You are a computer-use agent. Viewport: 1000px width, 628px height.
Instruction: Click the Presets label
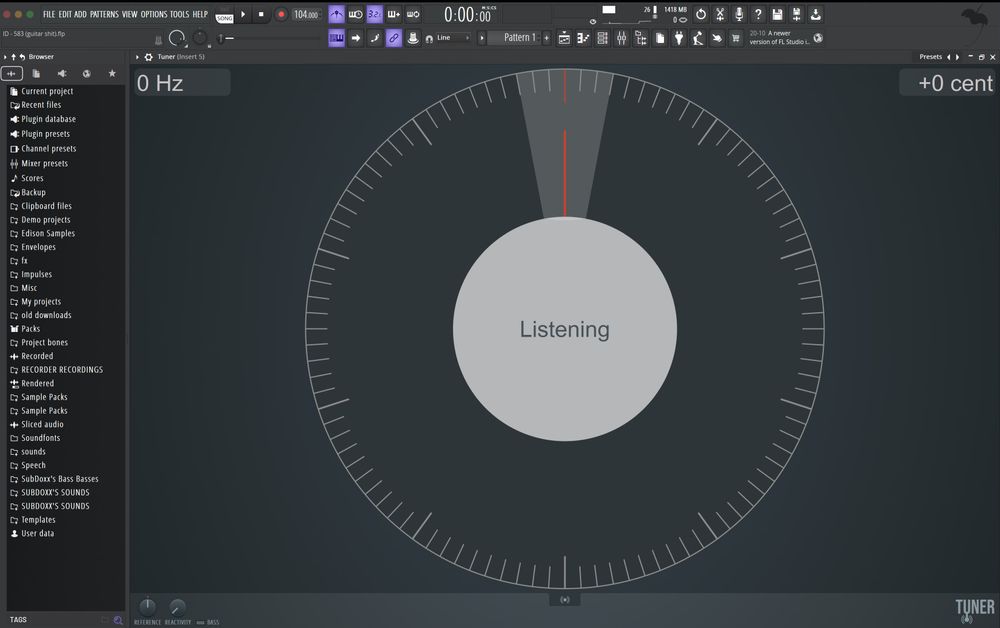(x=930, y=57)
